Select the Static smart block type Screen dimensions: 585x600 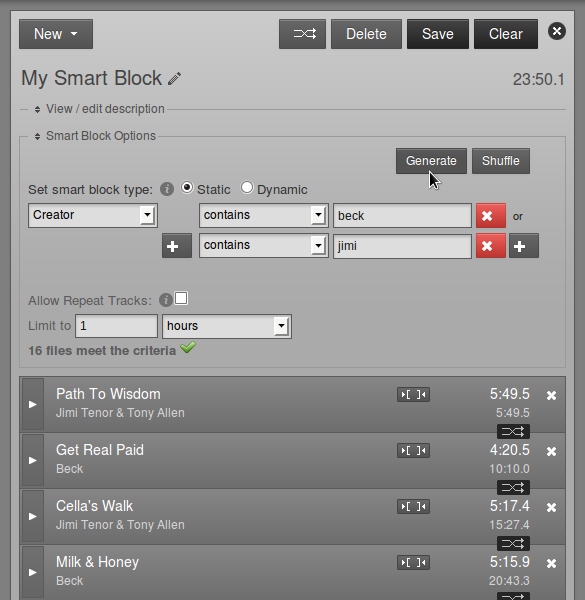point(187,188)
